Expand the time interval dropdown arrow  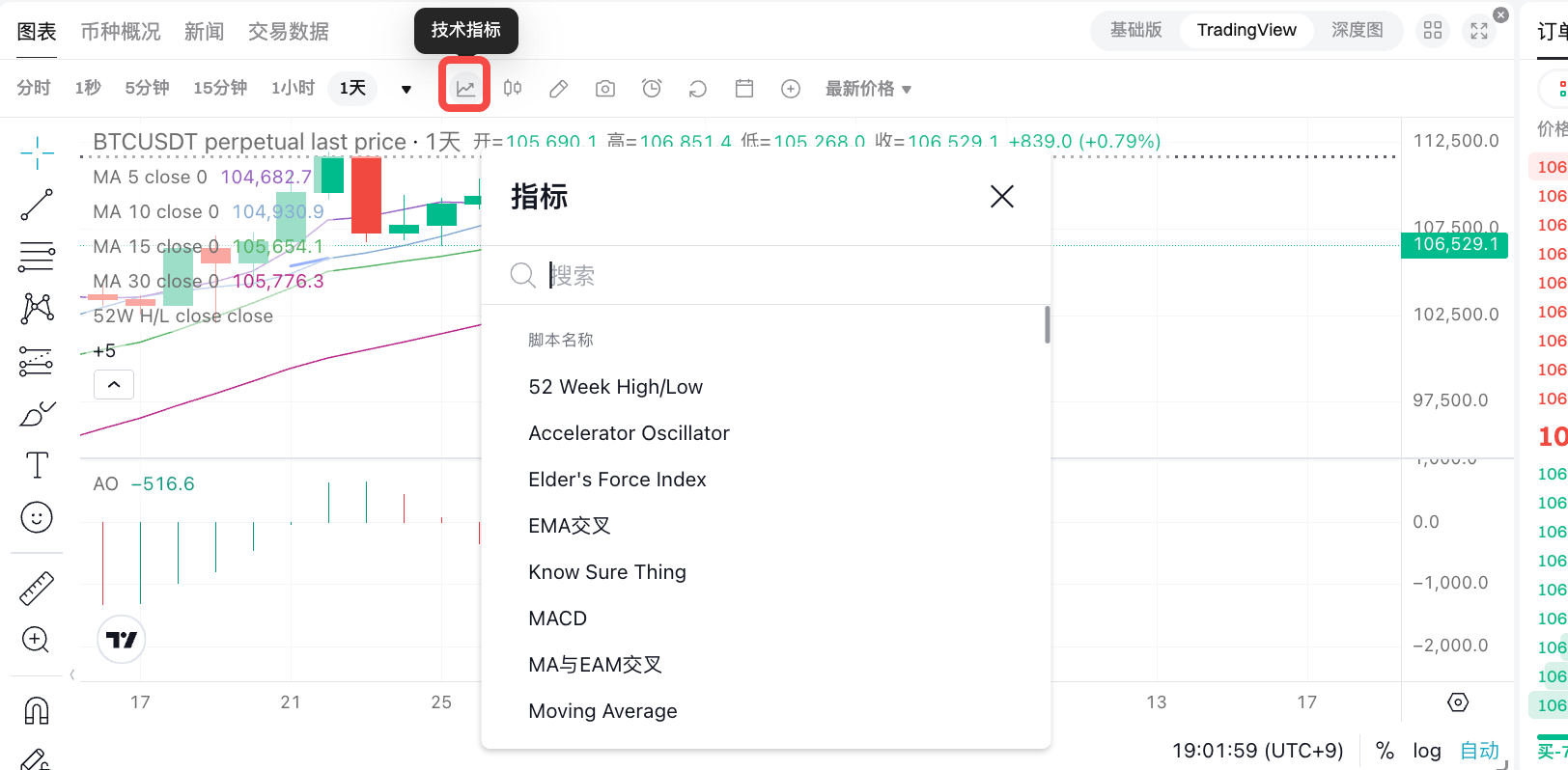click(x=406, y=89)
